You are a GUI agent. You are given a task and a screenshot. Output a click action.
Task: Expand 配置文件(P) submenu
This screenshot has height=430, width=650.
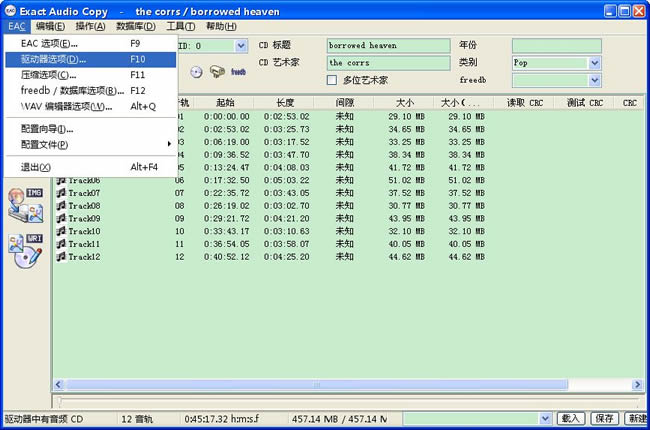[x=90, y=145]
